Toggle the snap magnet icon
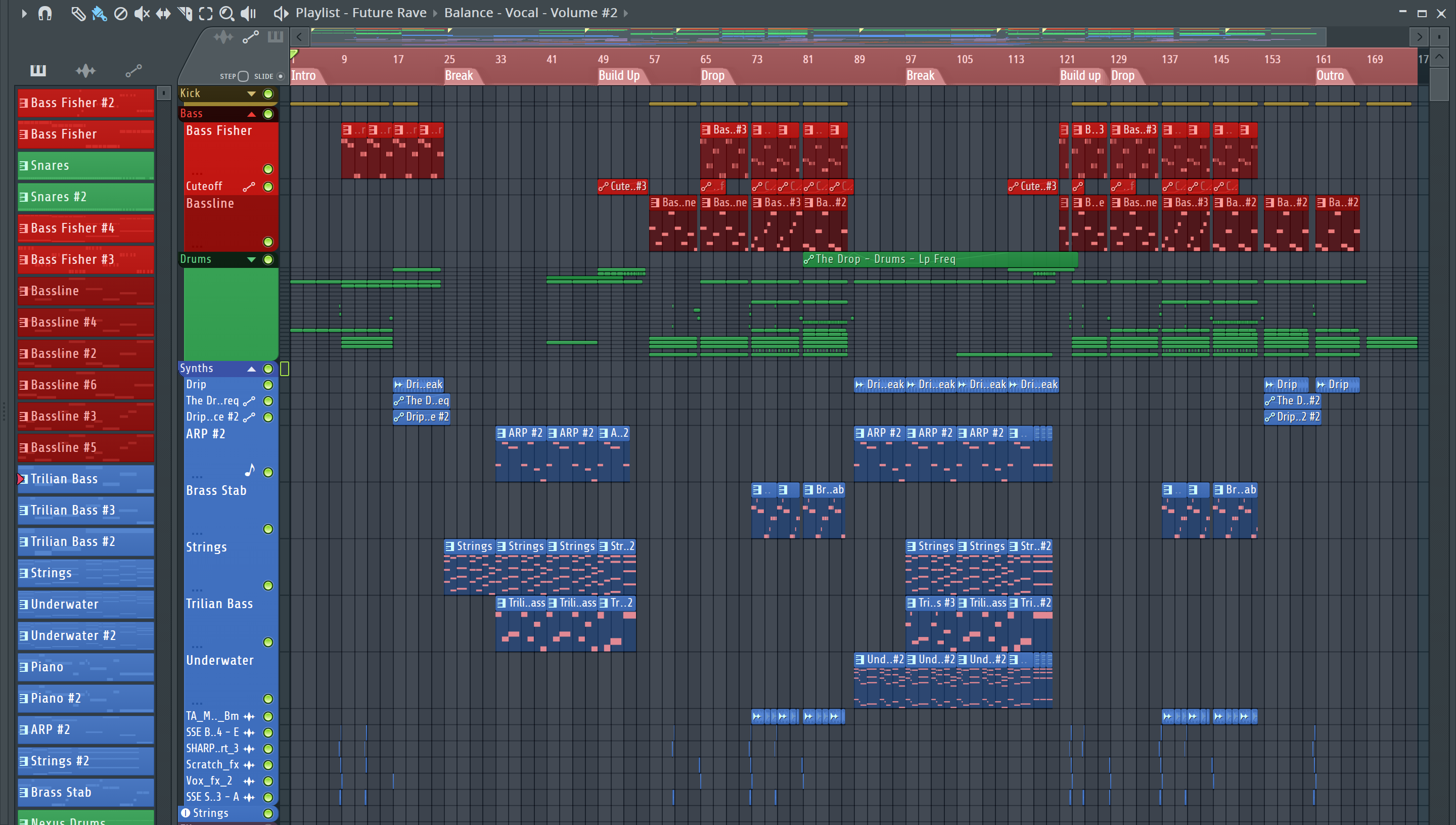1456x825 pixels. tap(45, 13)
